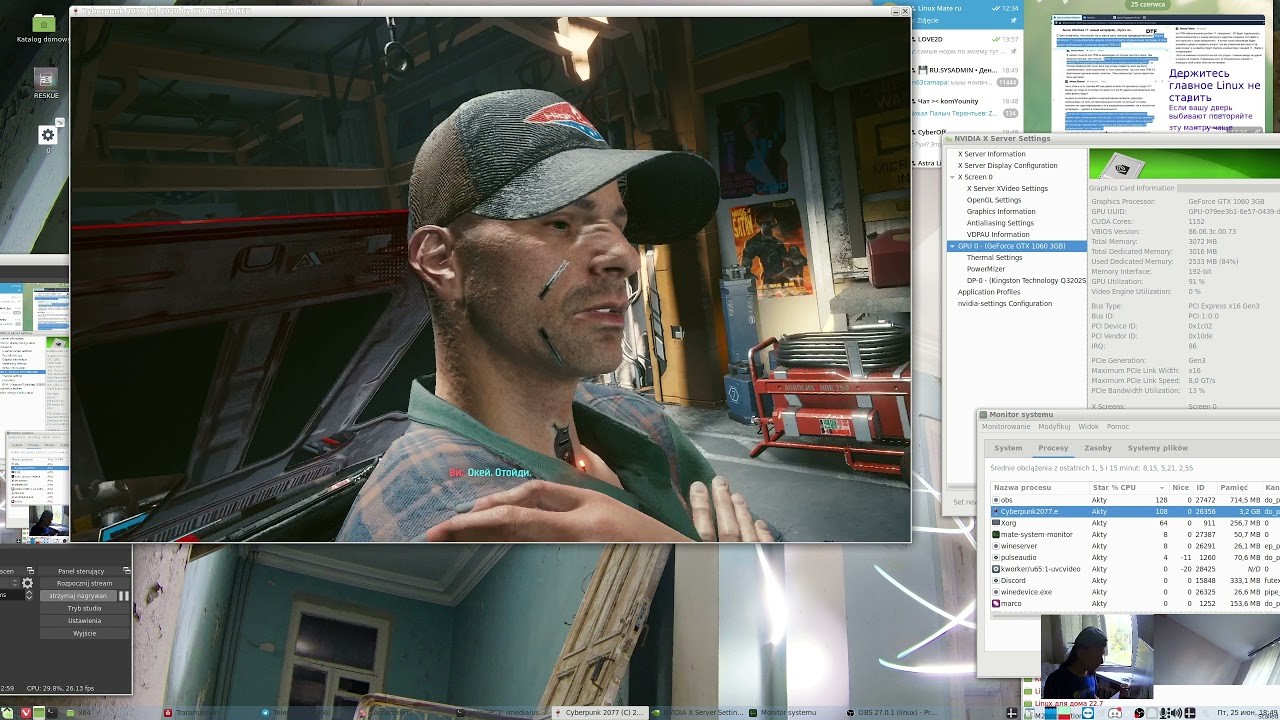This screenshot has height=720, width=1280.
Task: Select X Server Display Configuration item
Action: pos(1007,165)
